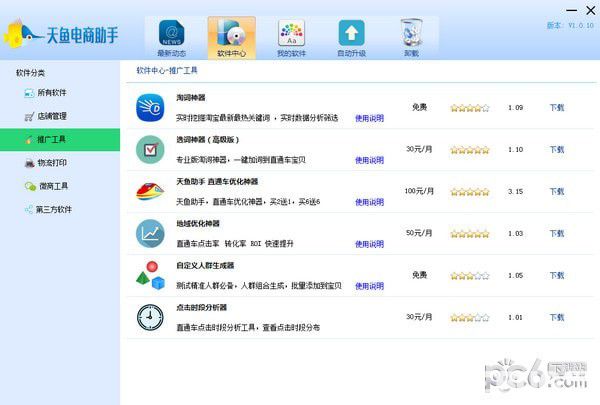
Task: Open 使用说明 for 自定义人群生成器
Action: click(369, 286)
